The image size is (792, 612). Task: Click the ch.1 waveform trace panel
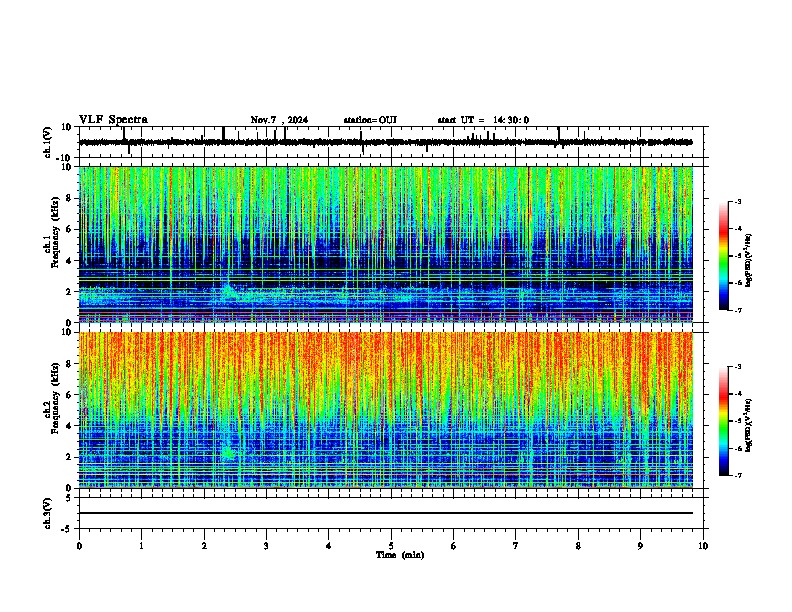pos(390,142)
